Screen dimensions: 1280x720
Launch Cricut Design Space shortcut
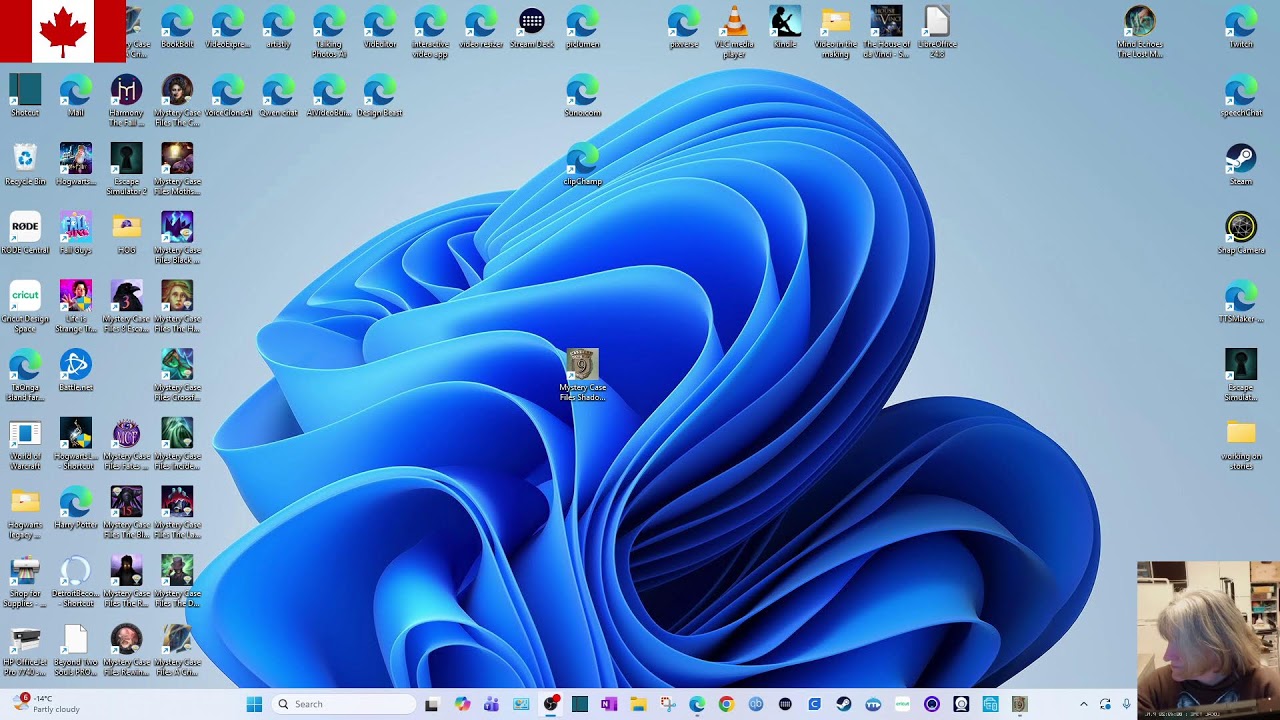coord(25,307)
